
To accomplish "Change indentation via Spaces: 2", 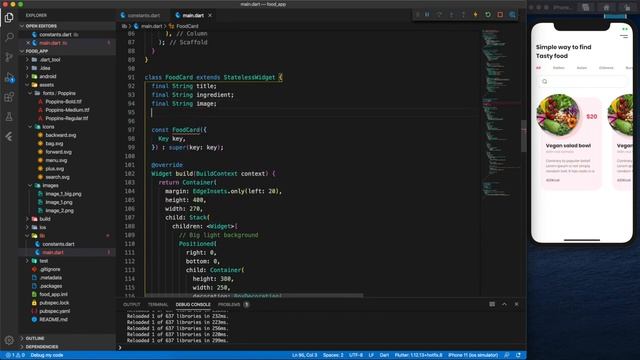I will (333, 355).
